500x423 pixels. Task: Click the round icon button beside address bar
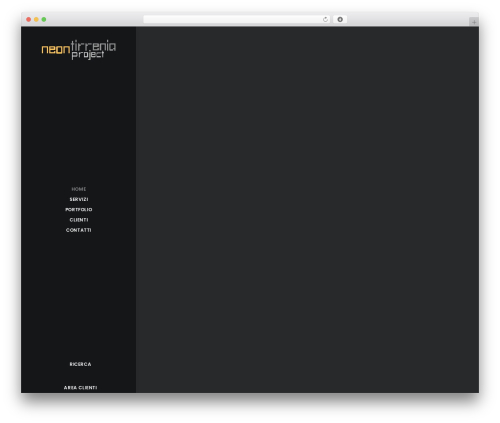tap(340, 19)
